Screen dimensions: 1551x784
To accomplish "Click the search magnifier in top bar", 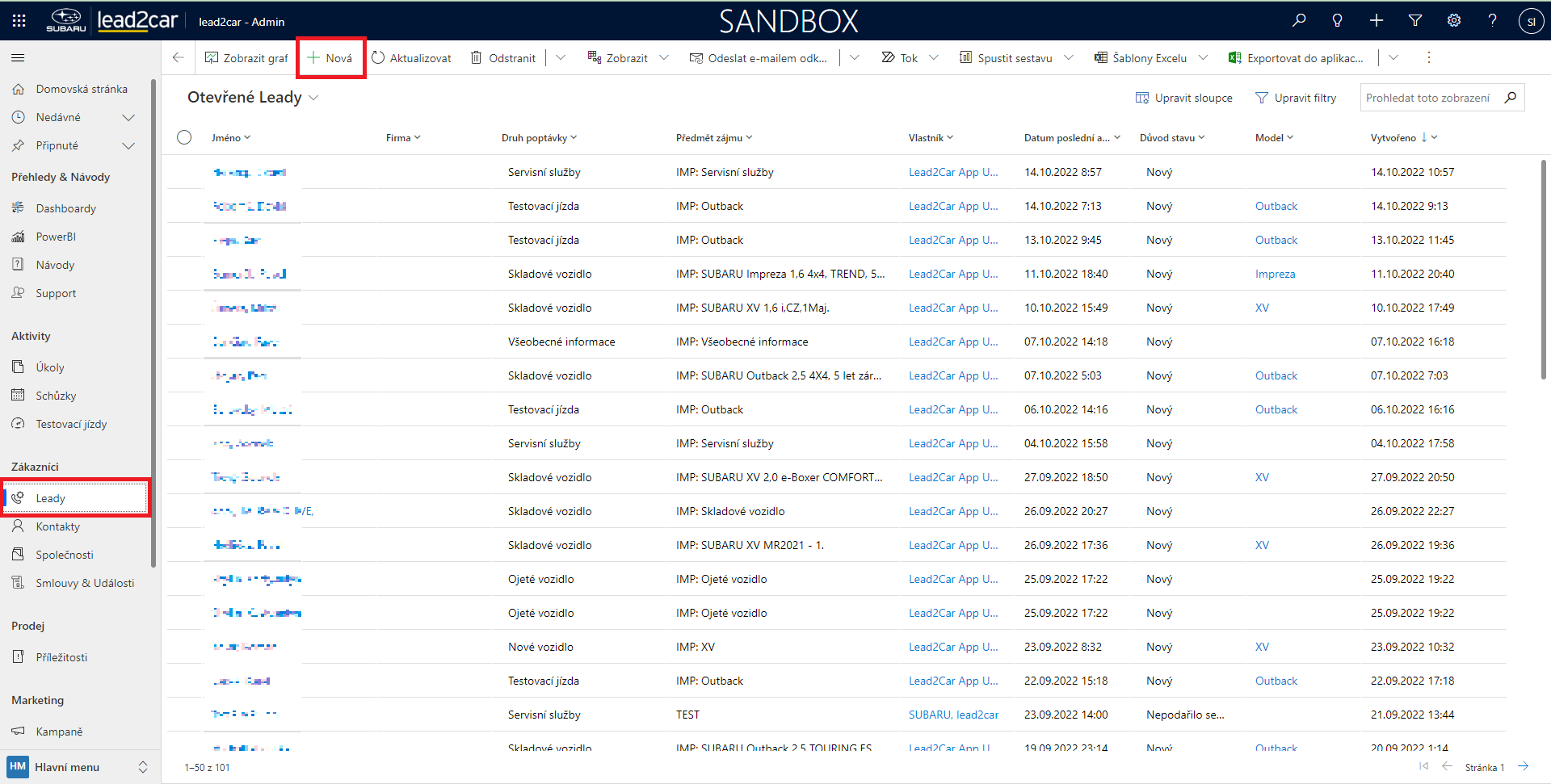I will [1299, 21].
